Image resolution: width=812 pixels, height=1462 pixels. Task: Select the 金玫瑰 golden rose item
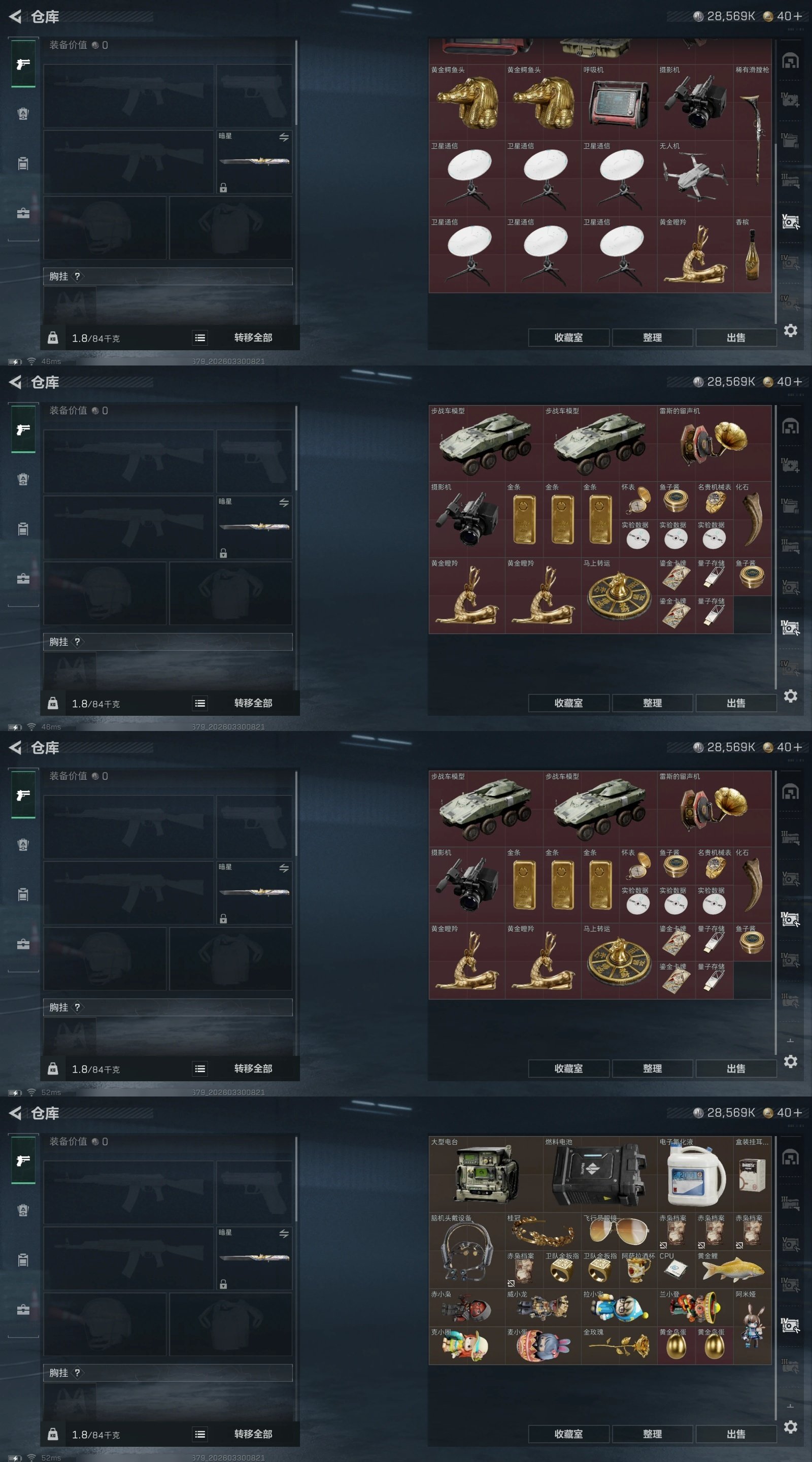(619, 1345)
